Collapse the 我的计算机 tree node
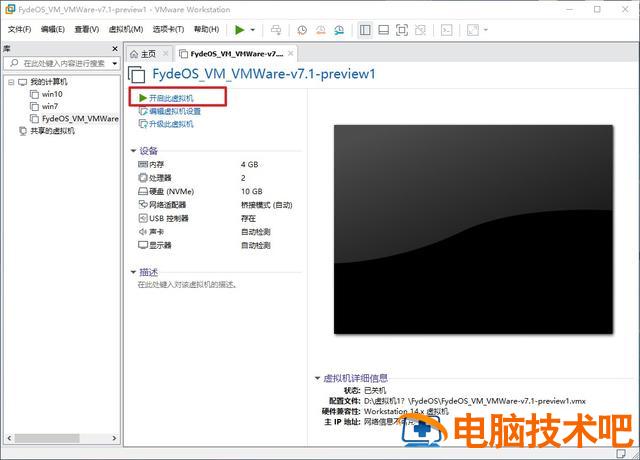Screen dimensions: 640x460 10,82
